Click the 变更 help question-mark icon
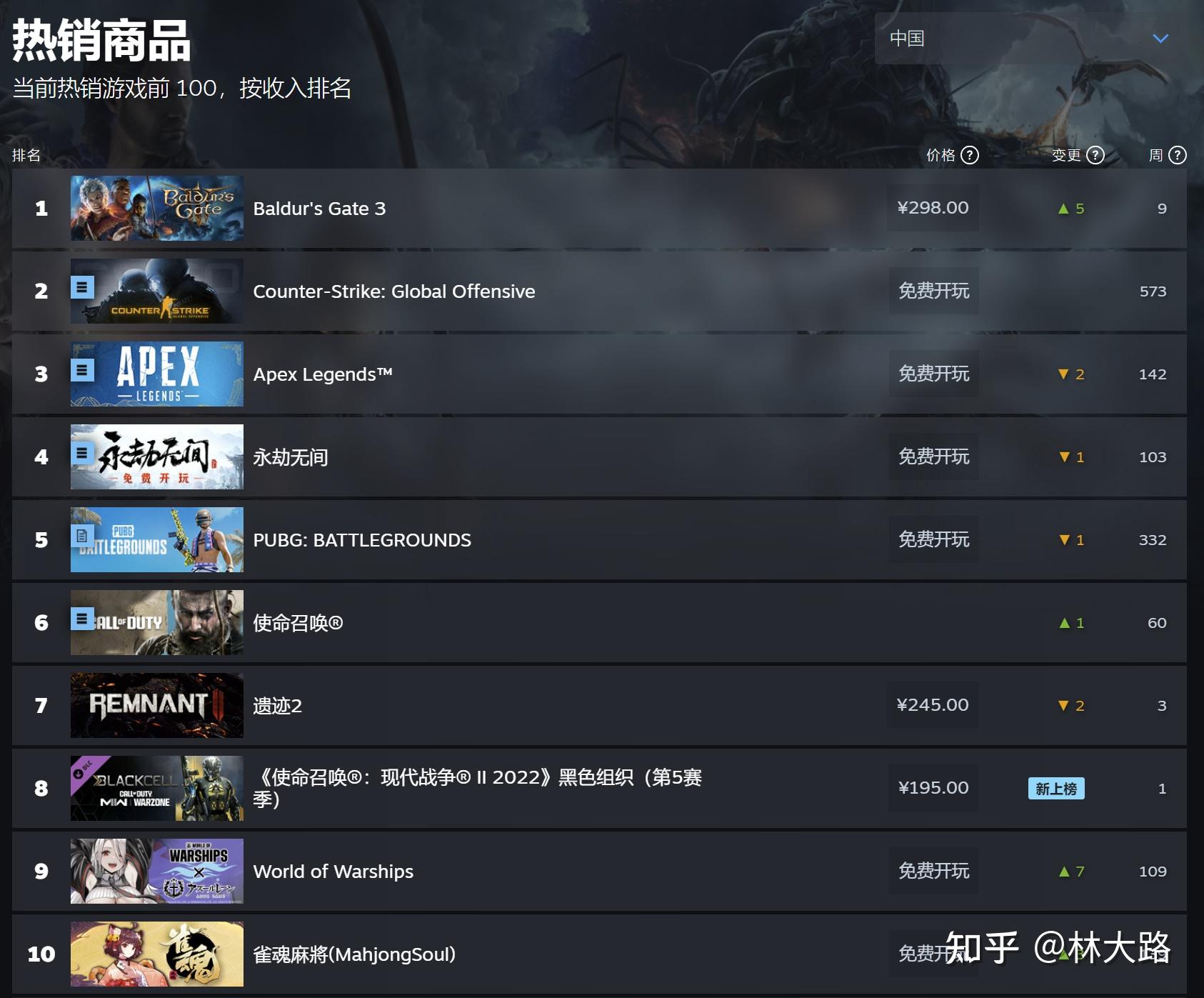 [x=1095, y=155]
